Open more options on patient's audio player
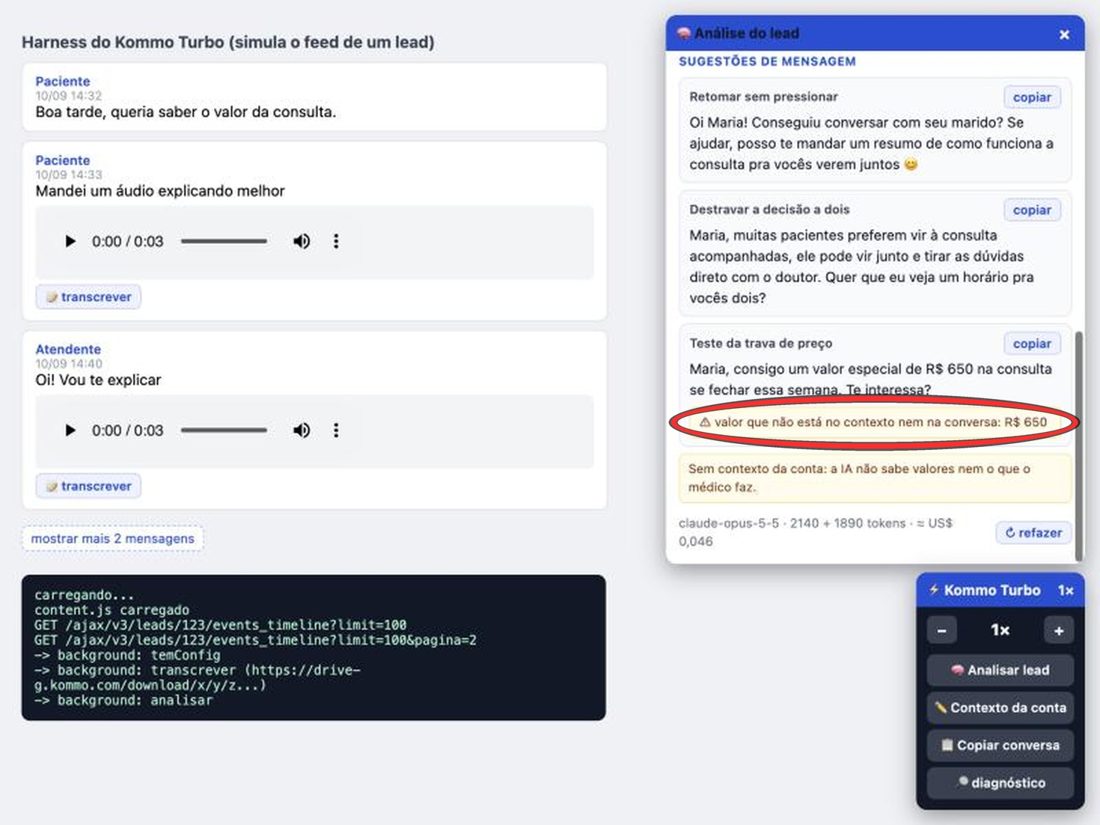The height and width of the screenshot is (825, 1100). point(336,241)
